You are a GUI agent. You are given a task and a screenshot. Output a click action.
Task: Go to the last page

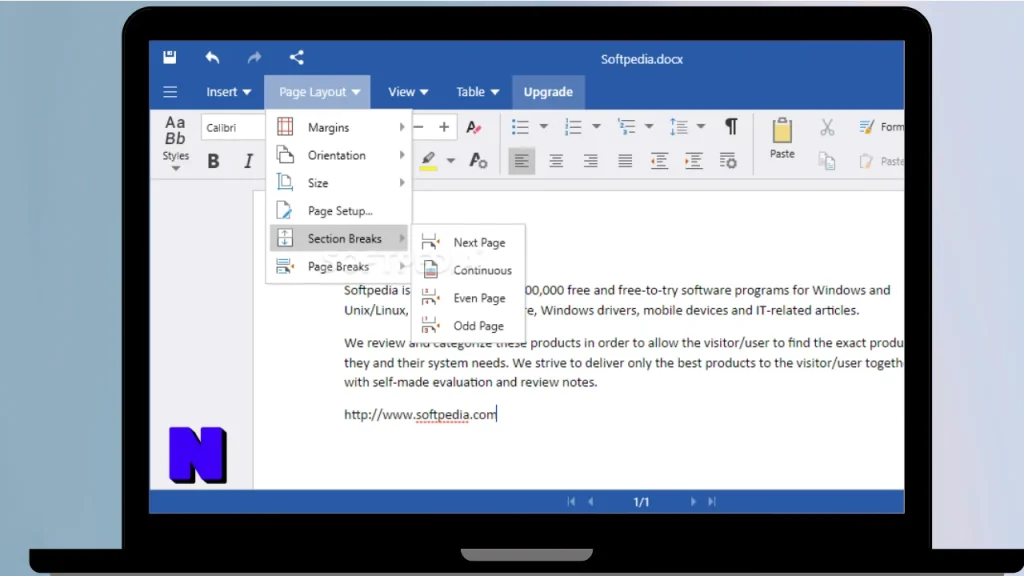tap(712, 502)
